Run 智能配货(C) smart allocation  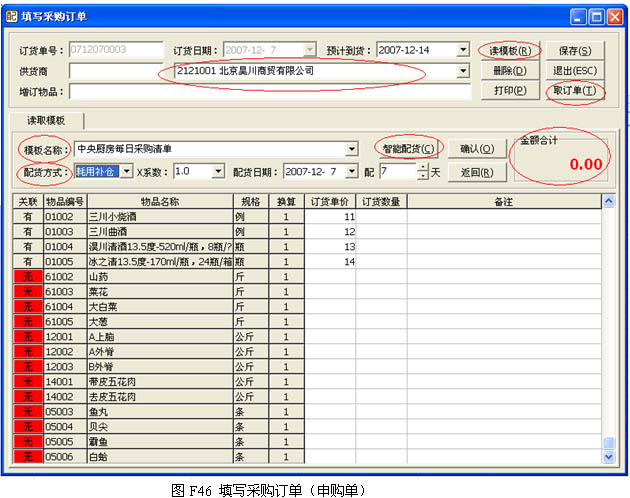tap(408, 149)
